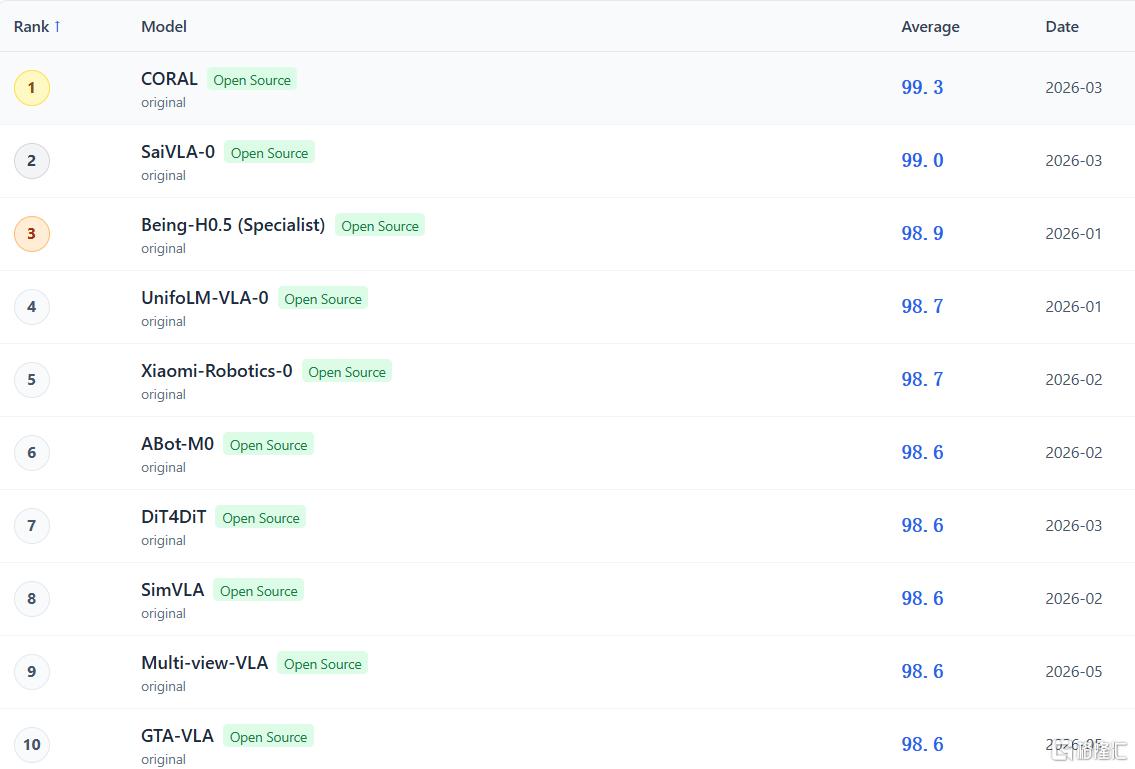Open the Being-H0.5 (Specialist) model entry
The width and height of the screenshot is (1135, 769).
click(x=233, y=225)
